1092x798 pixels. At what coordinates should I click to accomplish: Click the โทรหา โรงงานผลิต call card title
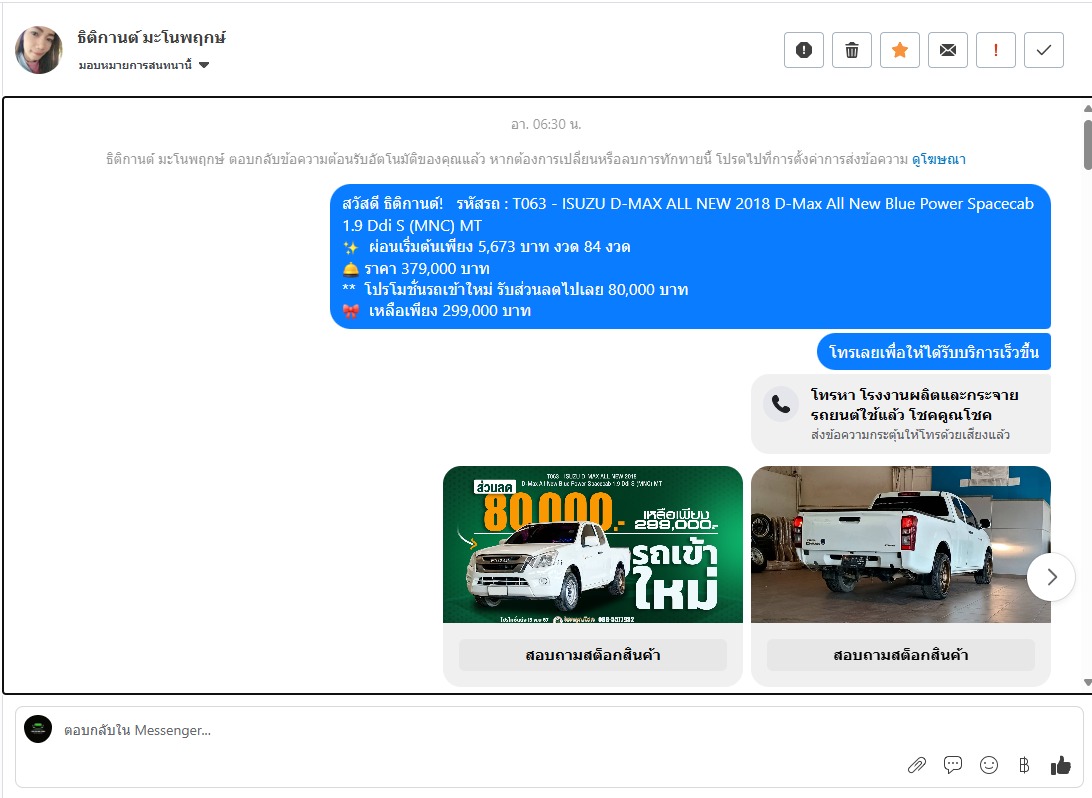point(914,405)
